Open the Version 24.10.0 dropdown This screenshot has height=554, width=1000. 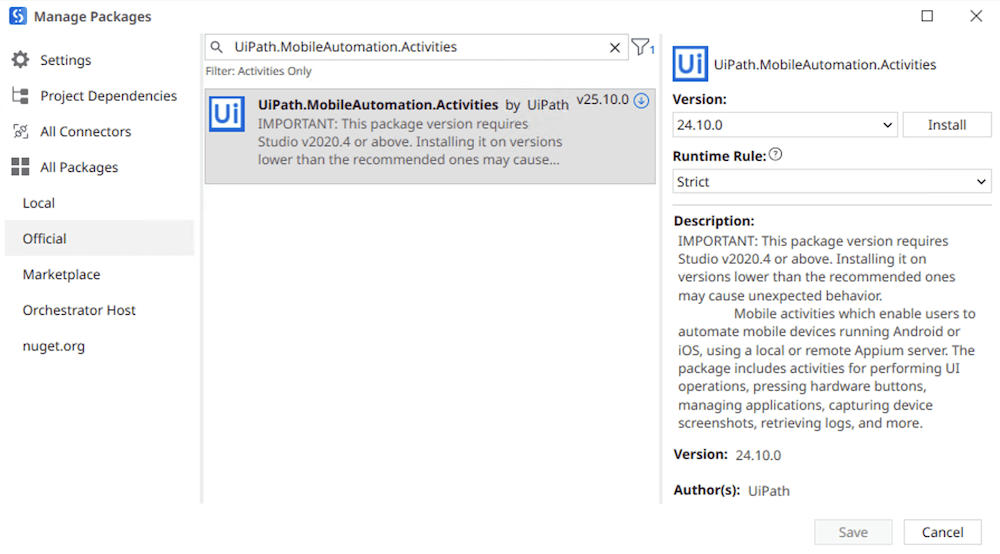(785, 125)
